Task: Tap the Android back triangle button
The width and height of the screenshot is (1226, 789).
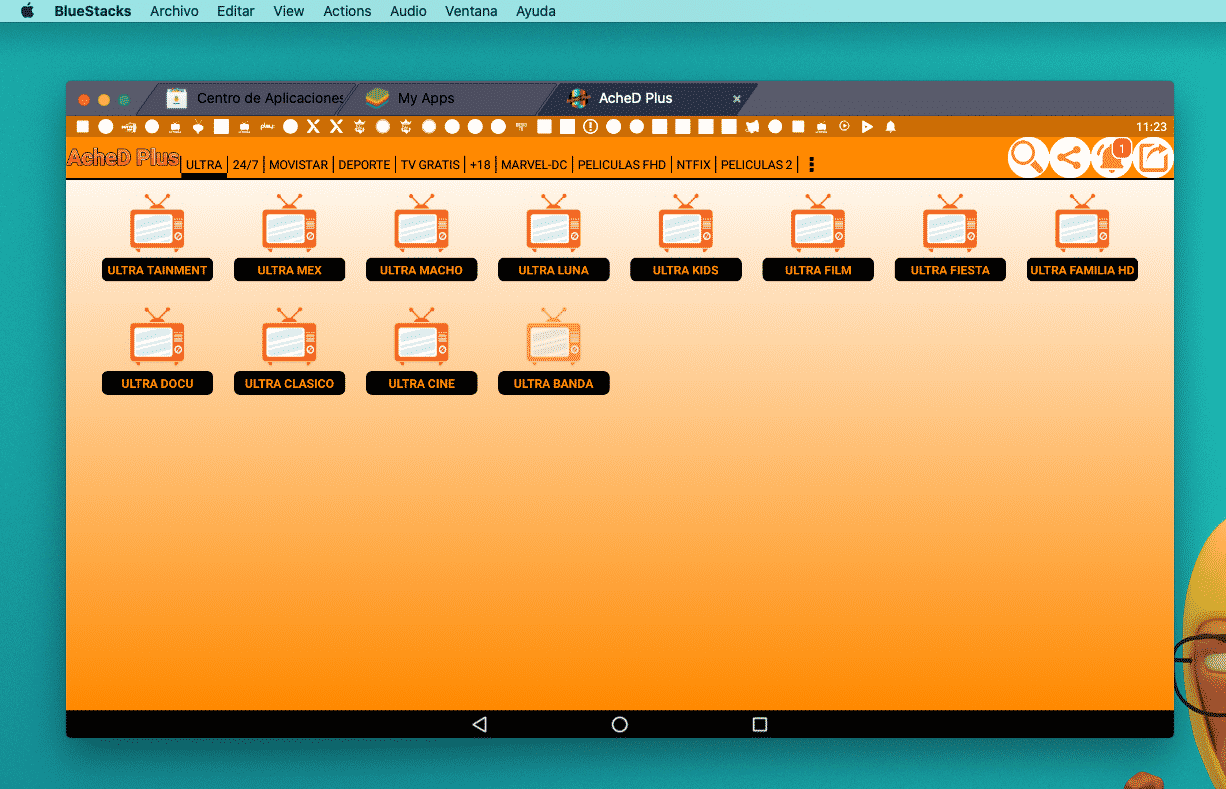Action: (x=479, y=724)
